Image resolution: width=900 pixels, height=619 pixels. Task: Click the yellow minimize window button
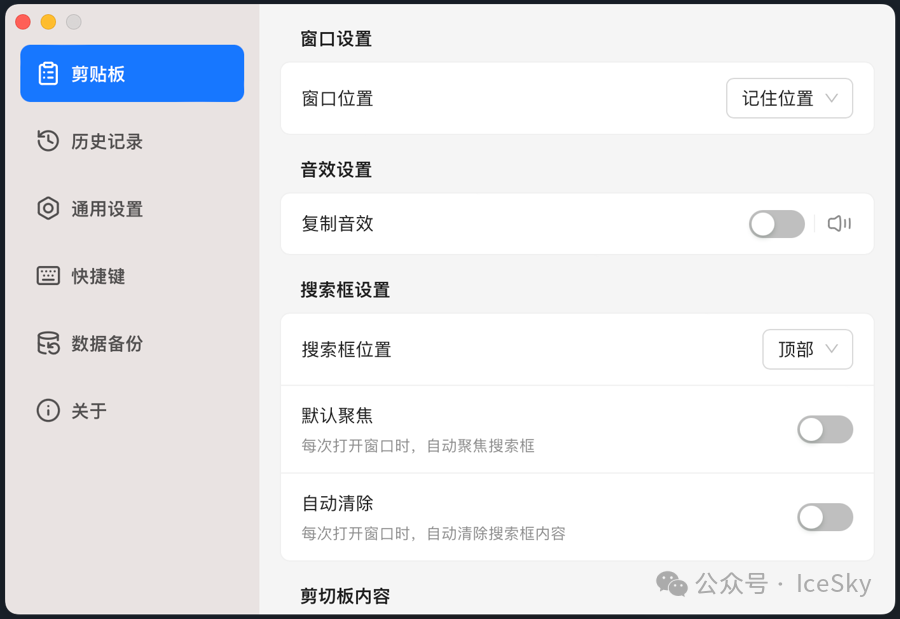(48, 22)
